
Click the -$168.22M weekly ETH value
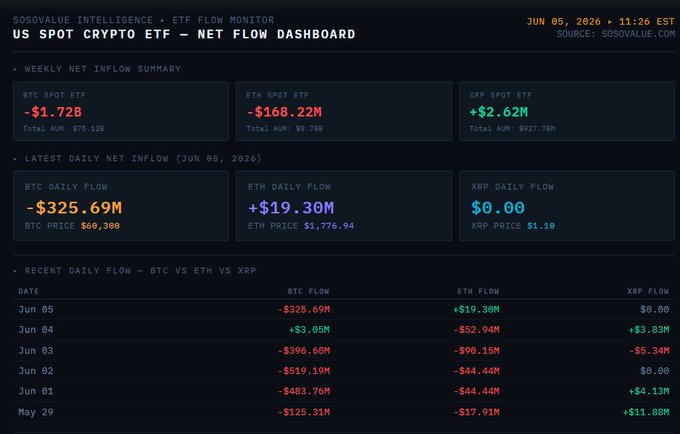click(x=284, y=112)
